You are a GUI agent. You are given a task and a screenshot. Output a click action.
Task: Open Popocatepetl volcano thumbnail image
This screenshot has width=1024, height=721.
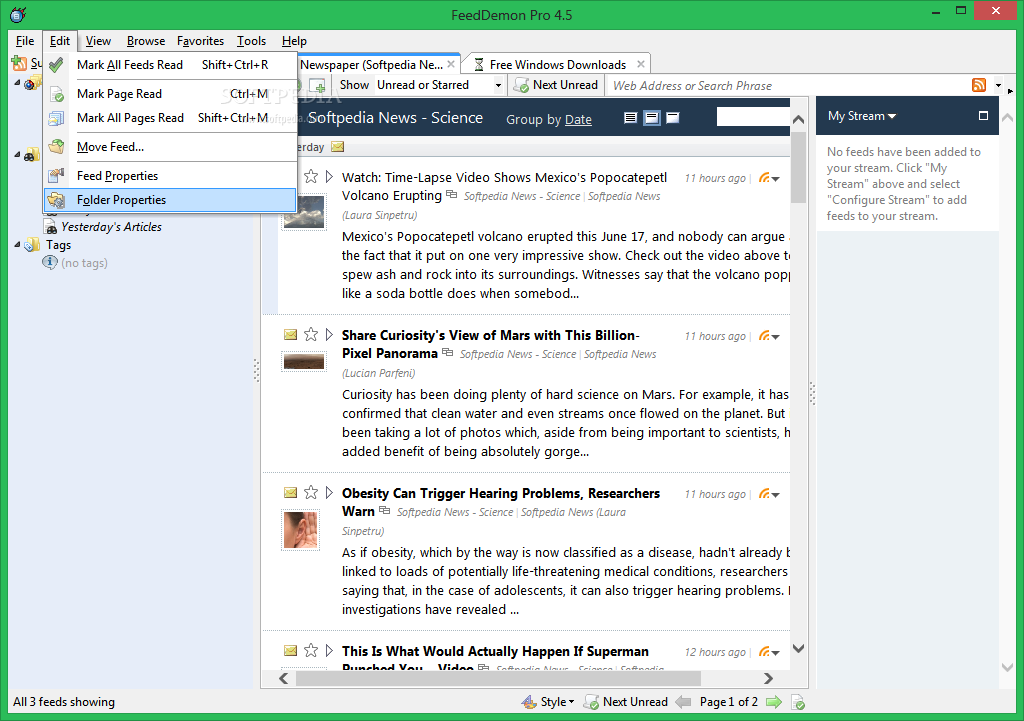[x=304, y=212]
